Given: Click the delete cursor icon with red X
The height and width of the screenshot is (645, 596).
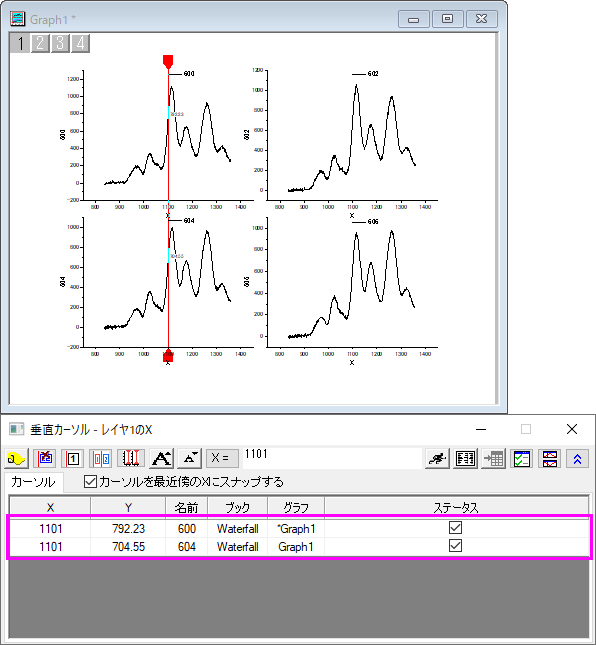Looking at the screenshot, I should tap(45, 458).
